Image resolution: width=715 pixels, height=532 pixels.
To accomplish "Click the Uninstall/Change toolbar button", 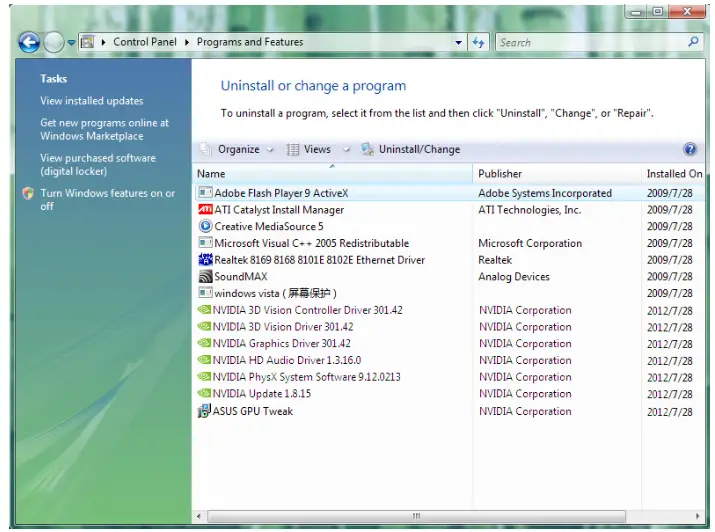I will (x=411, y=150).
